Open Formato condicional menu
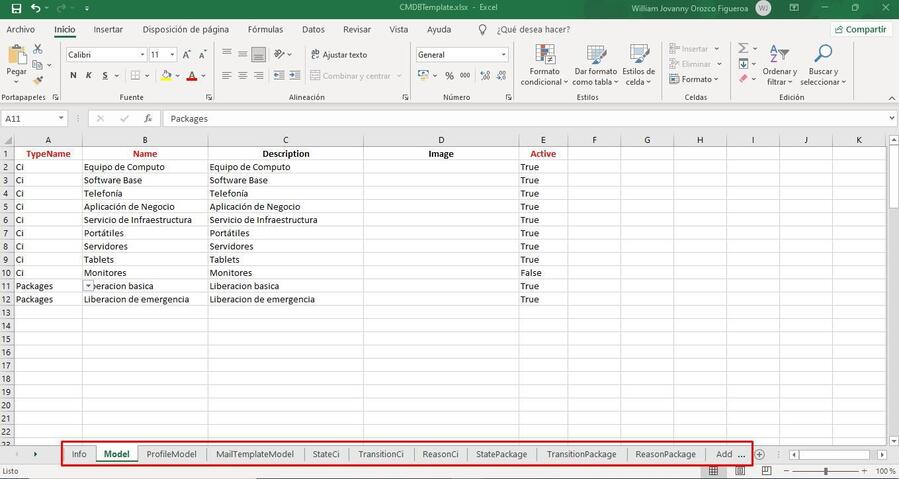The image size is (899, 479). (545, 65)
